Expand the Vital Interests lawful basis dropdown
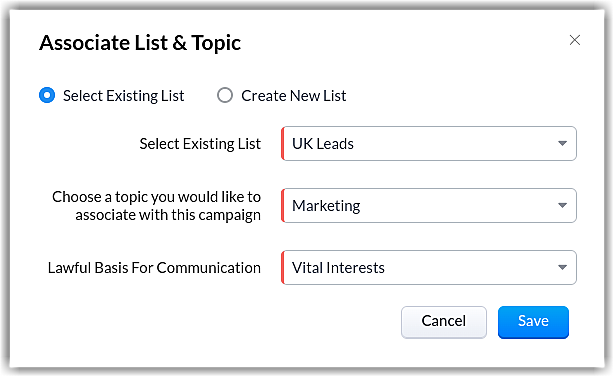The image size is (614, 377). point(429,267)
